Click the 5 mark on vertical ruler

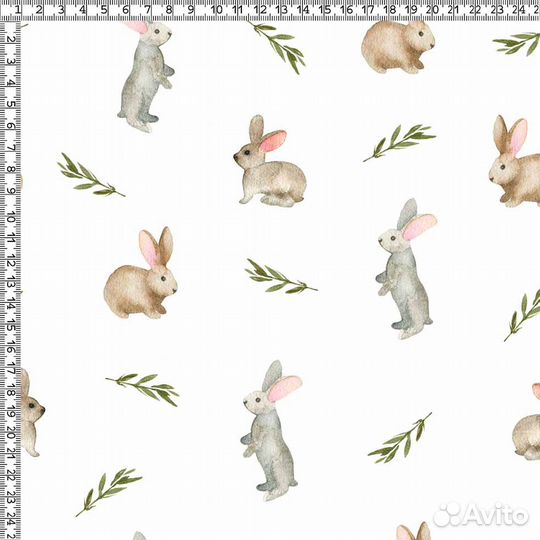pos(11,104)
